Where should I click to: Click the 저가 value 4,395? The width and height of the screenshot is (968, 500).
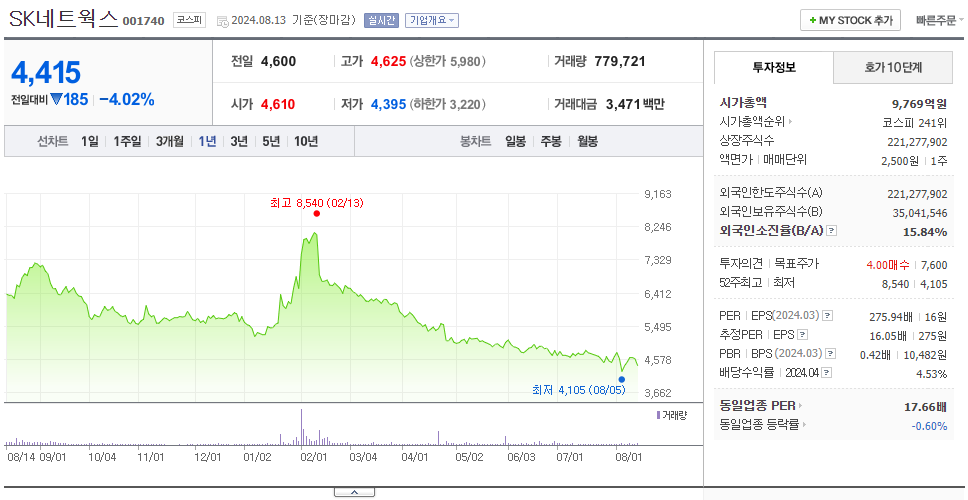pos(388,104)
